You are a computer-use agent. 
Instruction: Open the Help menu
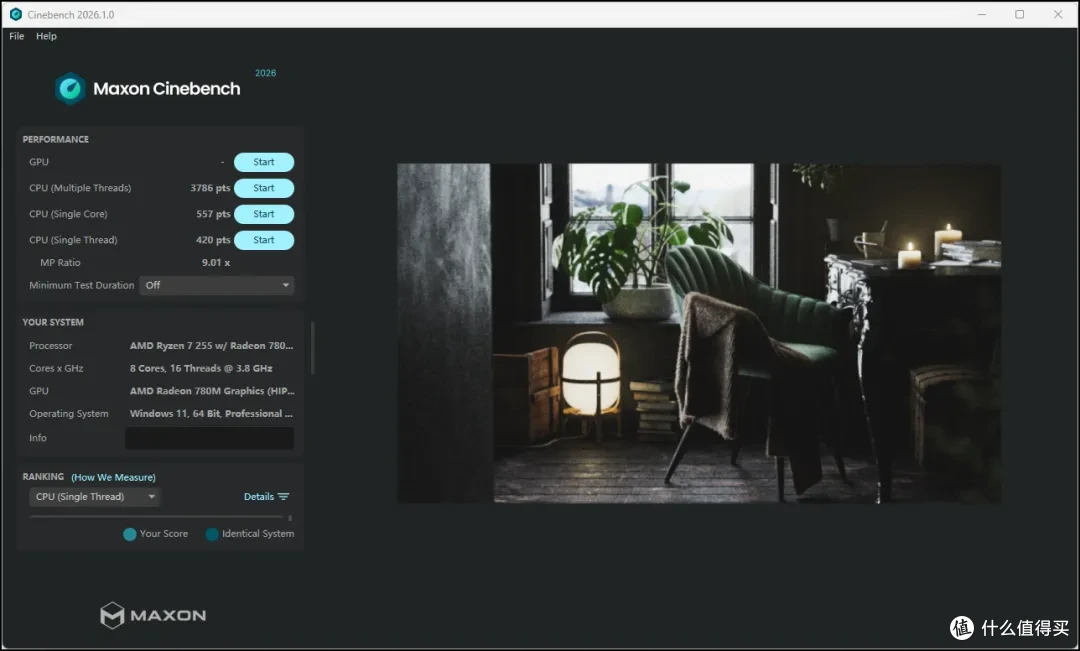[46, 36]
